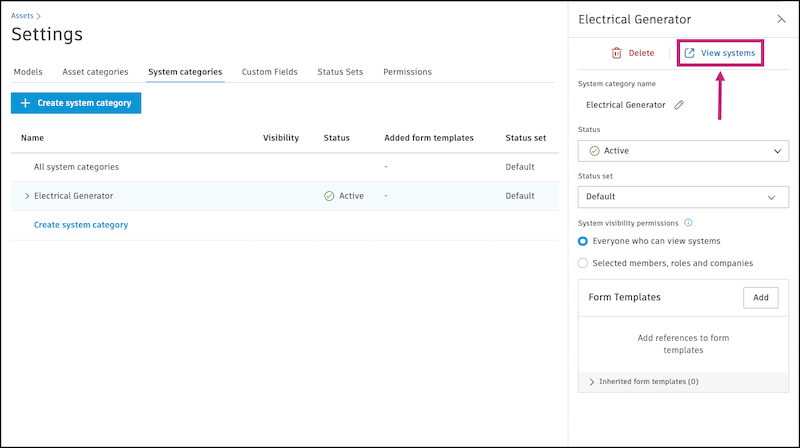Open the Status dropdown showing Active

[x=683, y=151]
